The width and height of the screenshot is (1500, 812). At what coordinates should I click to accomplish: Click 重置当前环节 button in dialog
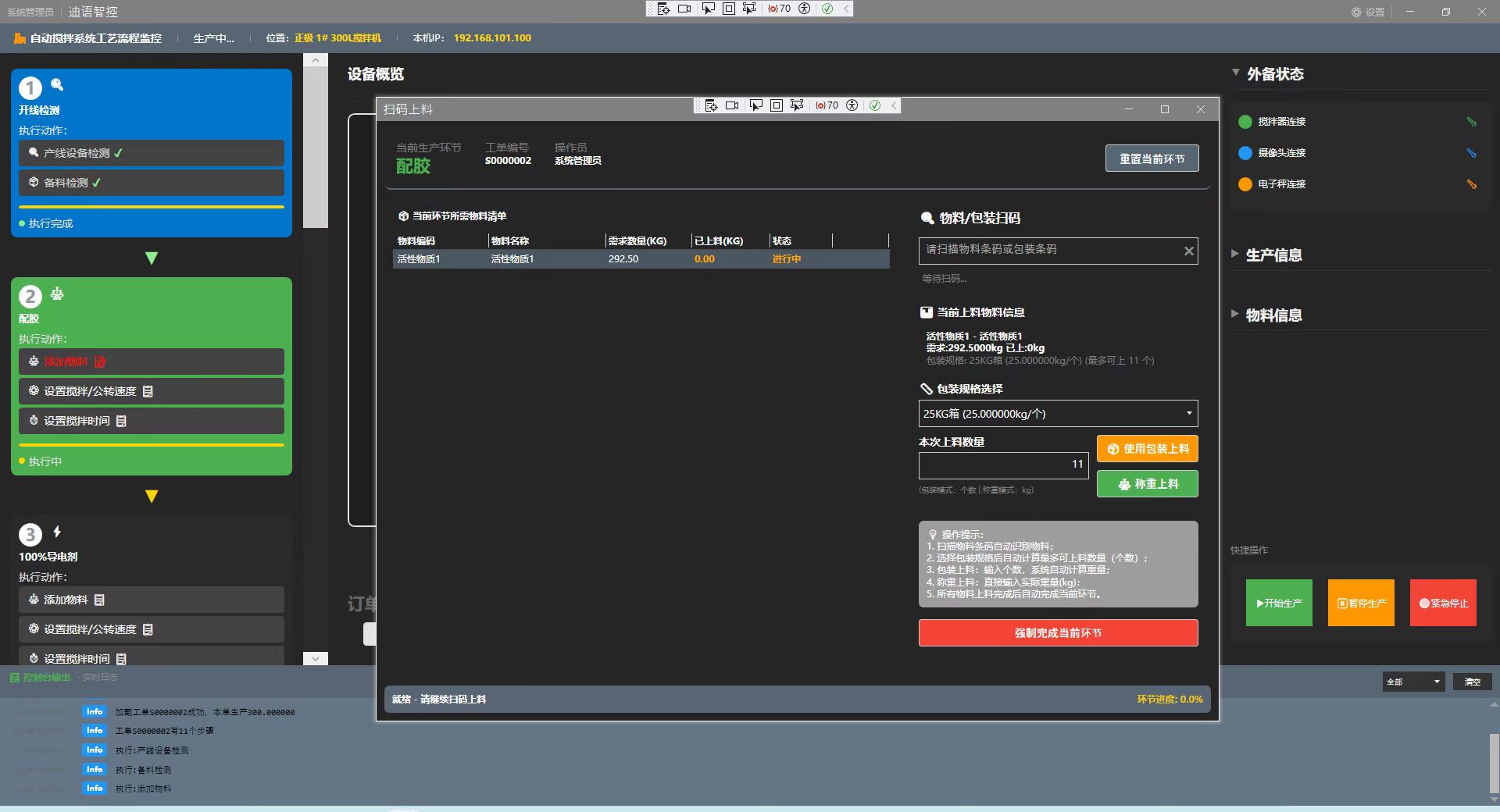coord(1152,158)
